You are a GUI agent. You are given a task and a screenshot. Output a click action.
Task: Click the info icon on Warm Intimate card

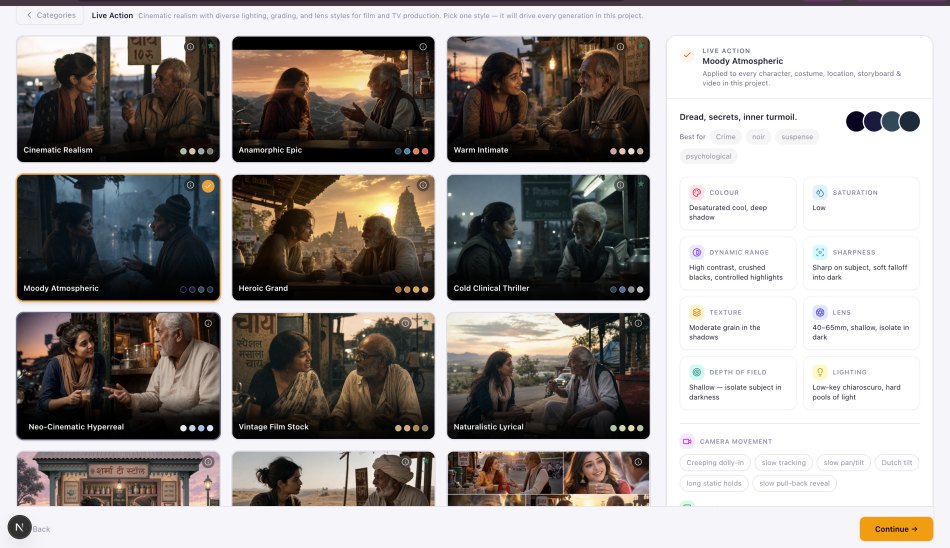(620, 47)
